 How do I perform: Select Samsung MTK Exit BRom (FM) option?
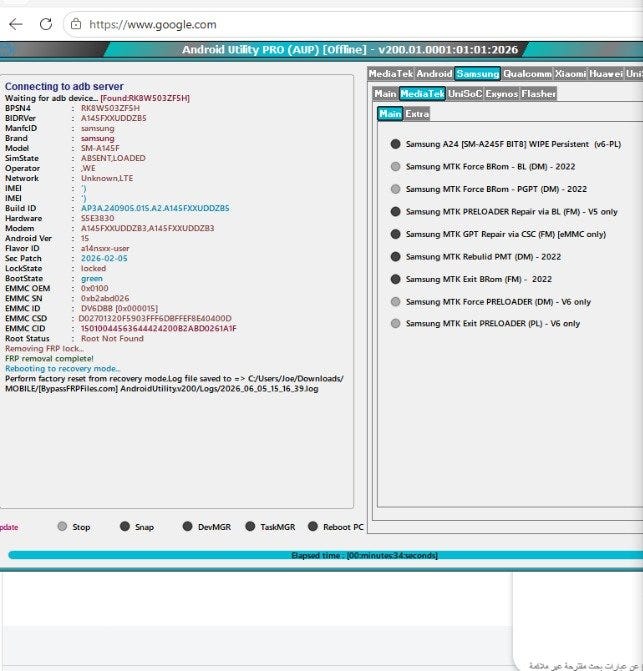[x=471, y=279]
